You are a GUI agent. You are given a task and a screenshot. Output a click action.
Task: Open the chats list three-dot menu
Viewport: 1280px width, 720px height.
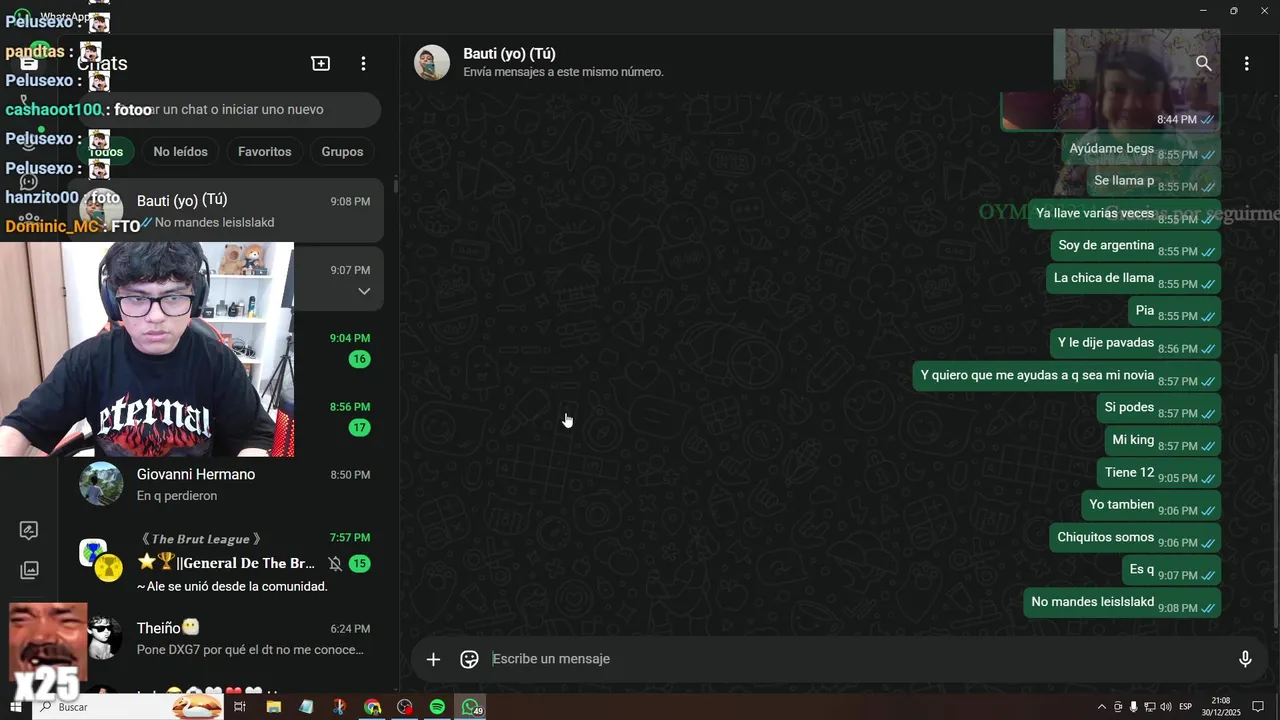[363, 63]
